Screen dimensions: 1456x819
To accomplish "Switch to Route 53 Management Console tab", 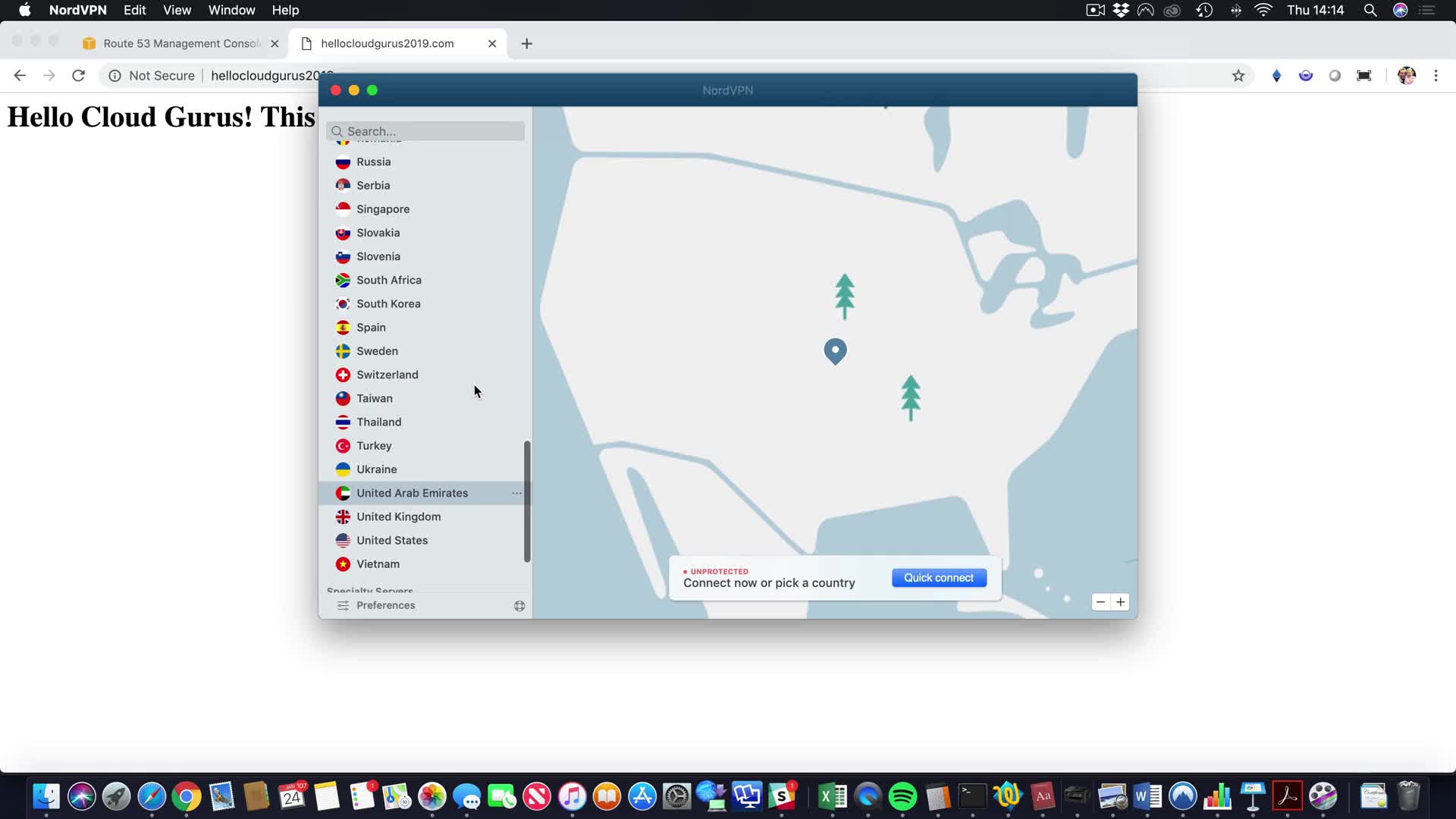I will tap(180, 43).
